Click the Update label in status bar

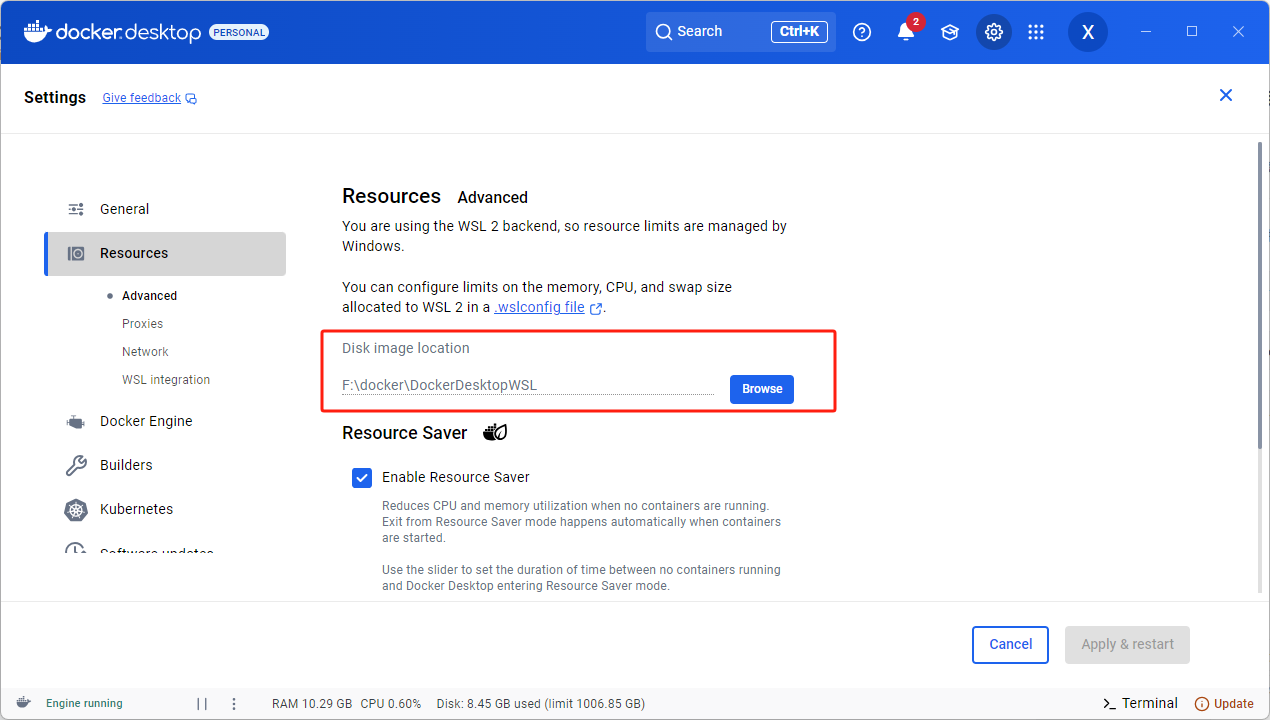click(x=1233, y=704)
